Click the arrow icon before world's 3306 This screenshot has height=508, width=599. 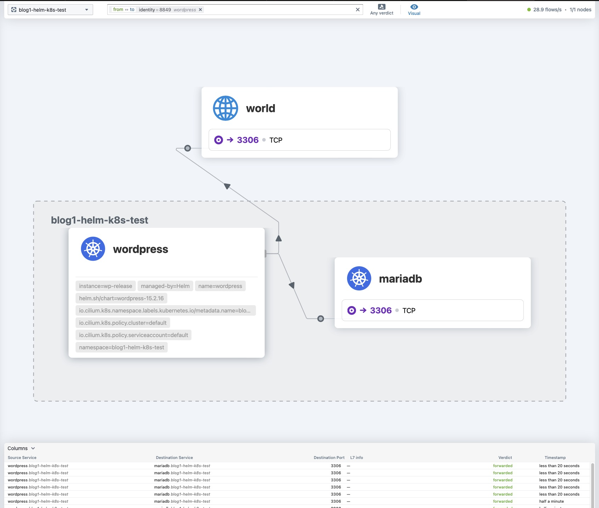pyautogui.click(x=230, y=140)
